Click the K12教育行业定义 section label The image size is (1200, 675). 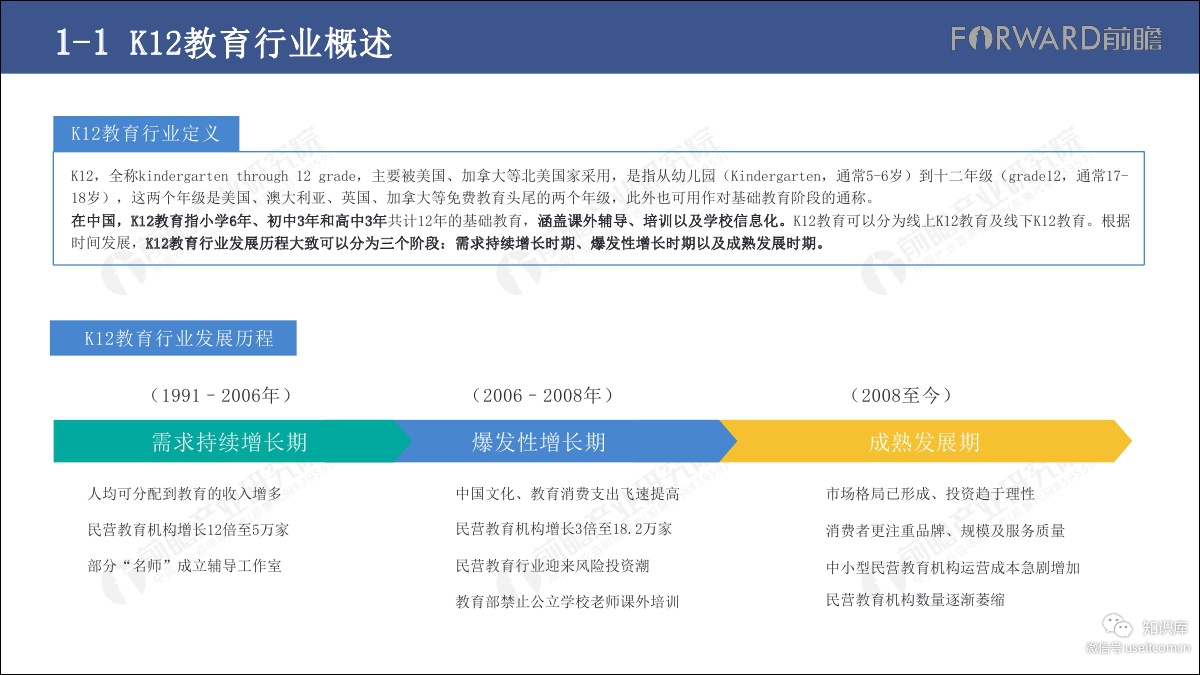[x=145, y=133]
